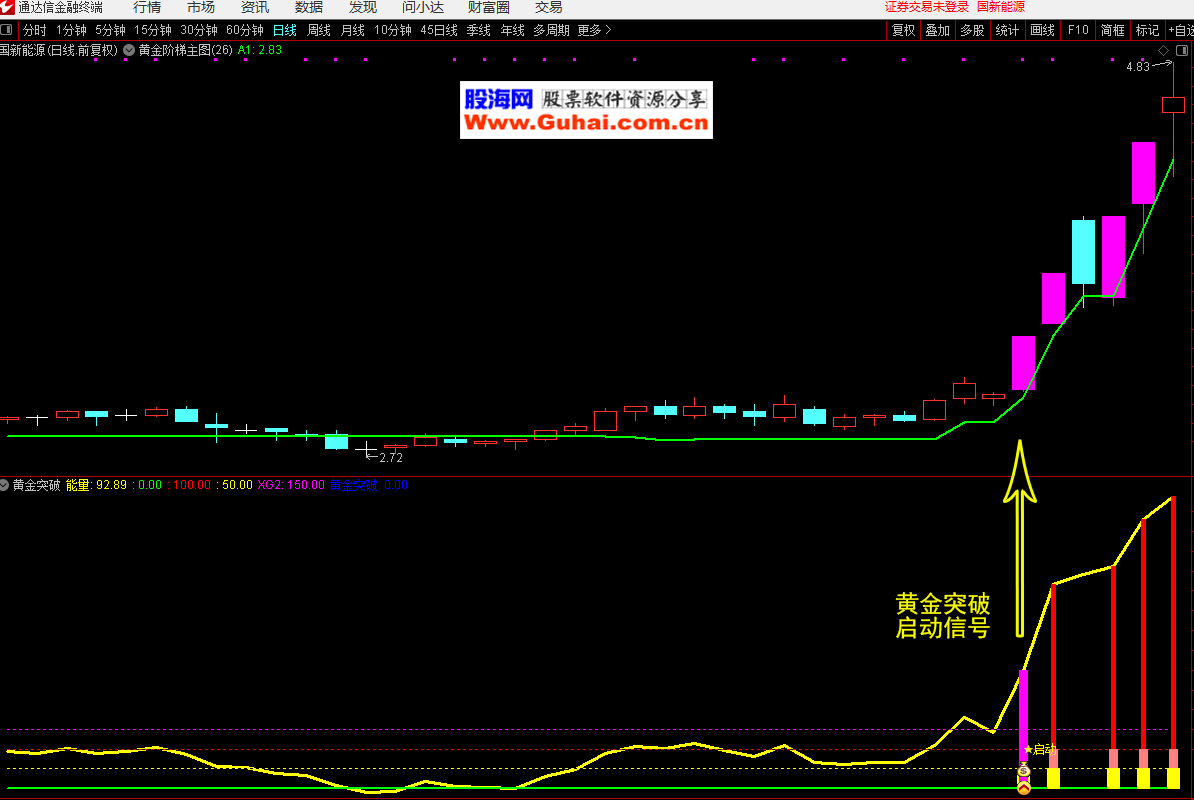
Task: Click the F10 company info button
Action: coord(1078,30)
